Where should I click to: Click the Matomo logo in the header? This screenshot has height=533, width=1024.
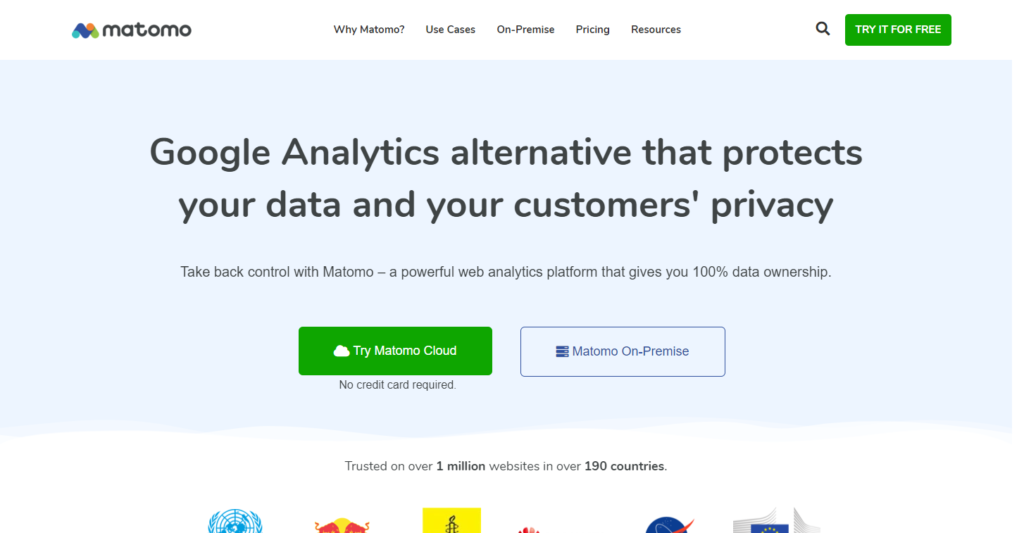point(131,30)
